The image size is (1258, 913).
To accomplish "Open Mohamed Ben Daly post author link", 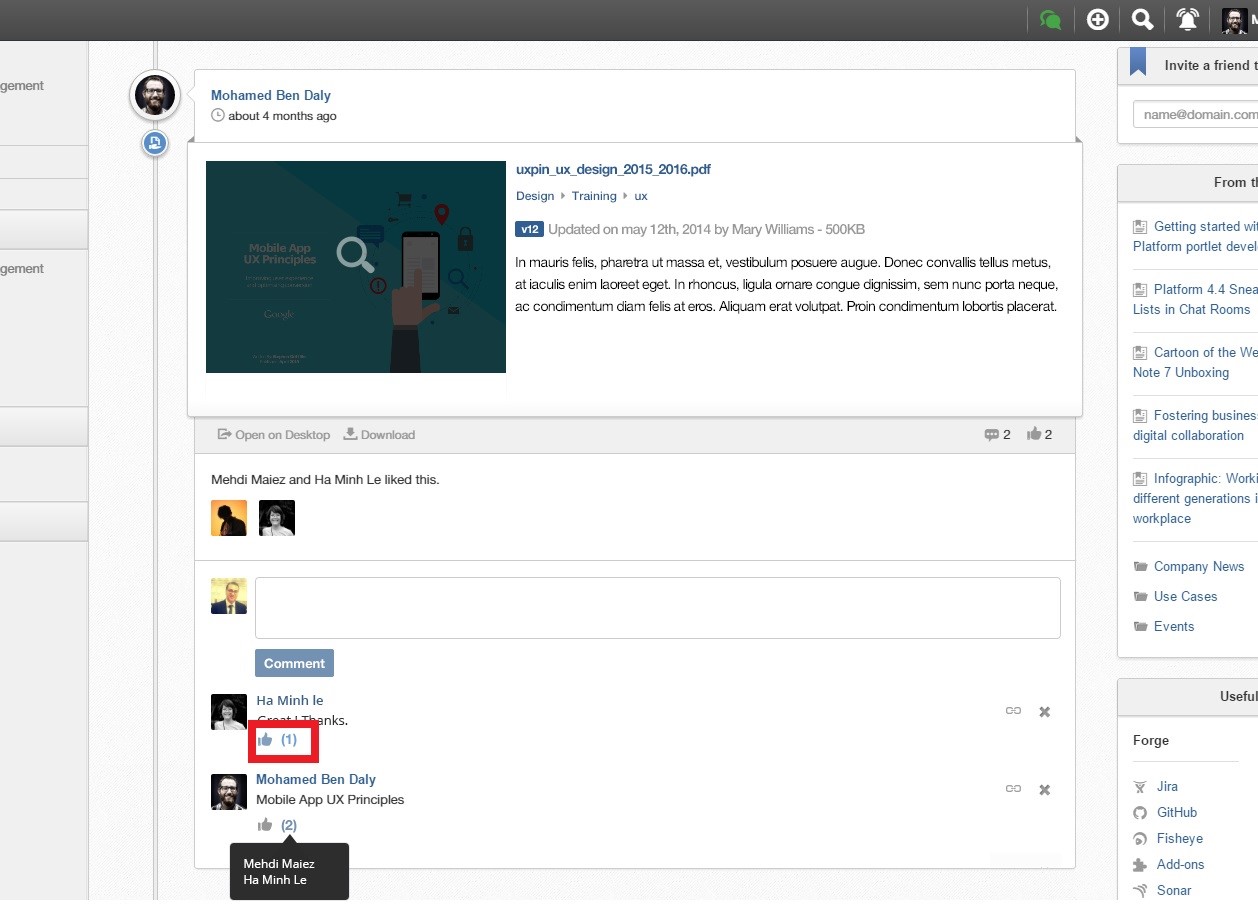I will coord(271,95).
